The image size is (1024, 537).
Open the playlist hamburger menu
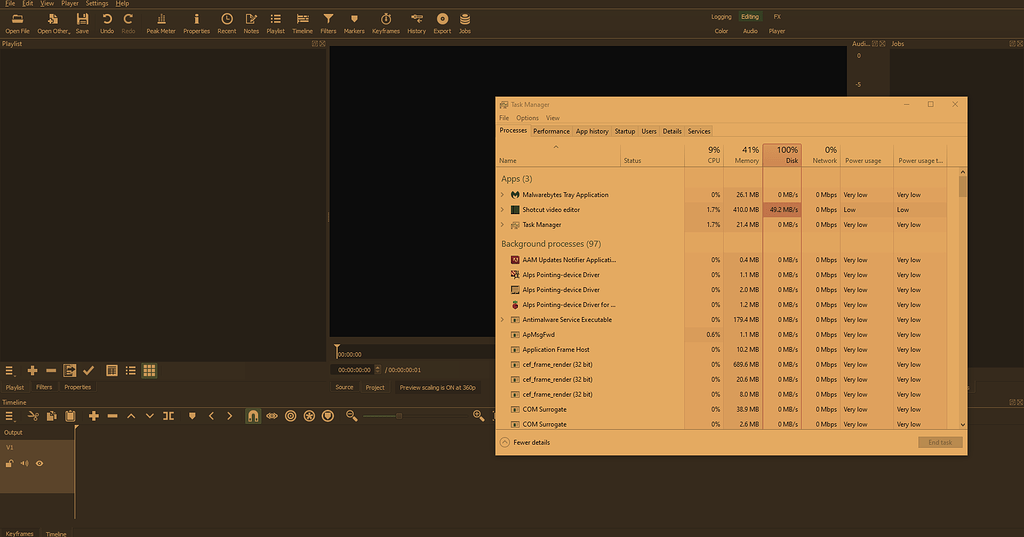pos(9,370)
